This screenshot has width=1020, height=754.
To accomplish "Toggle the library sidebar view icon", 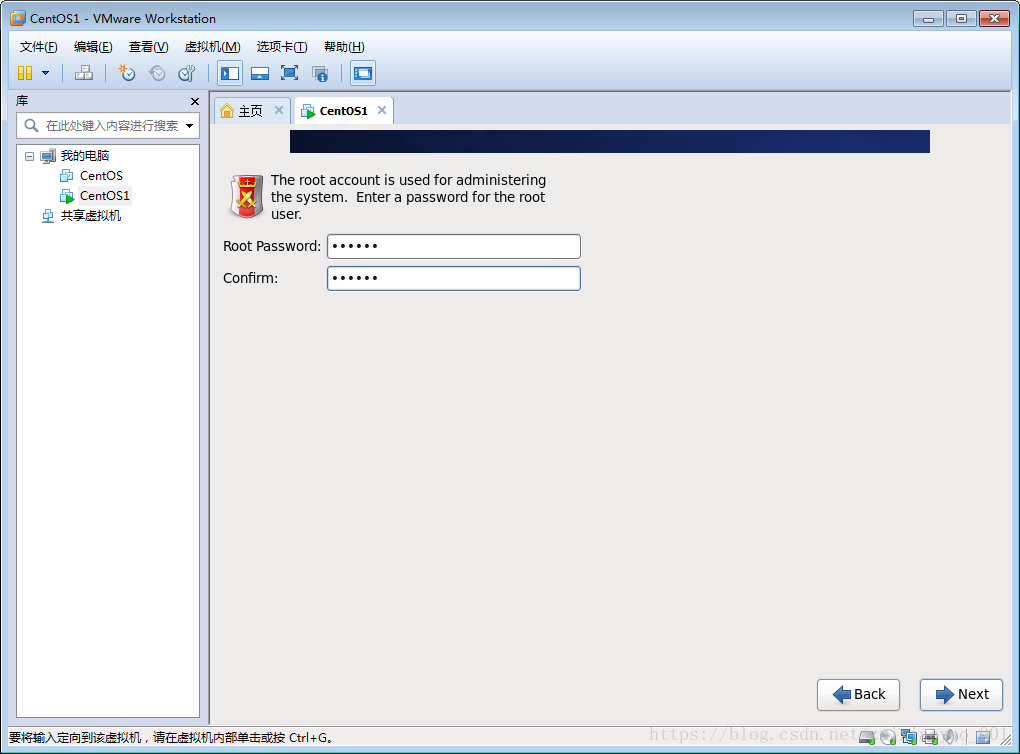I will pos(230,74).
